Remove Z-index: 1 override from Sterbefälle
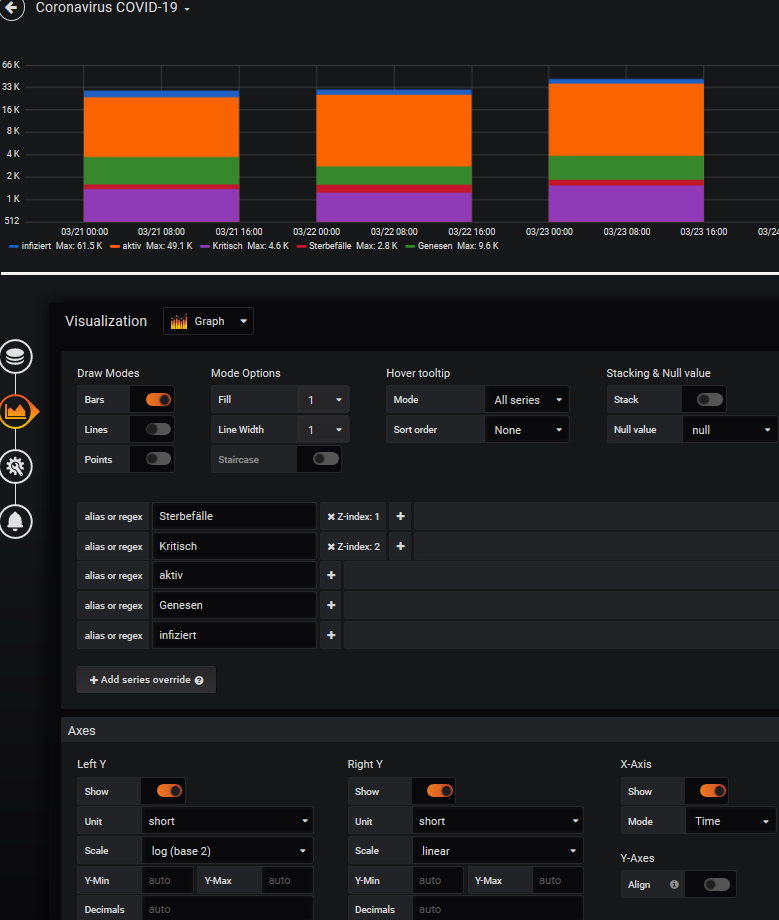Image resolution: width=779 pixels, height=920 pixels. 331,517
